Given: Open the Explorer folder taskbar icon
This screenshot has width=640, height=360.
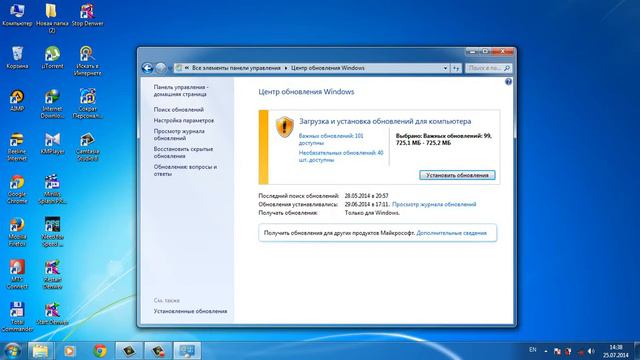Looking at the screenshot, I should click(x=40, y=351).
